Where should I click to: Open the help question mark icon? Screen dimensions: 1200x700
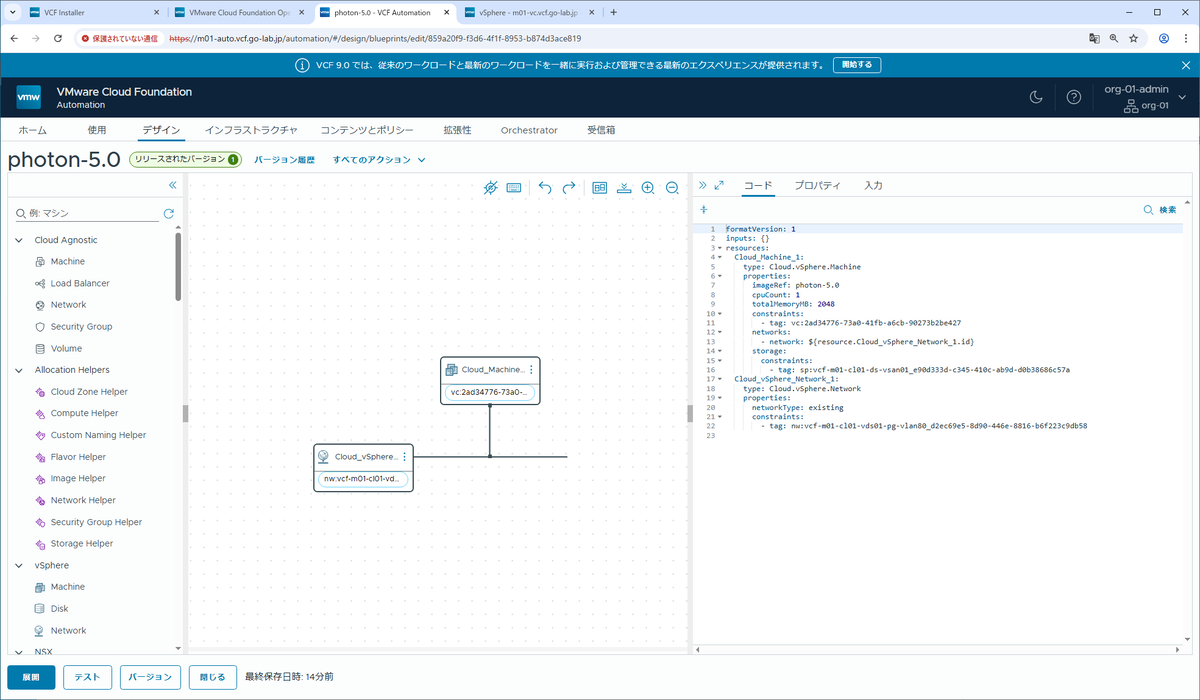1074,97
